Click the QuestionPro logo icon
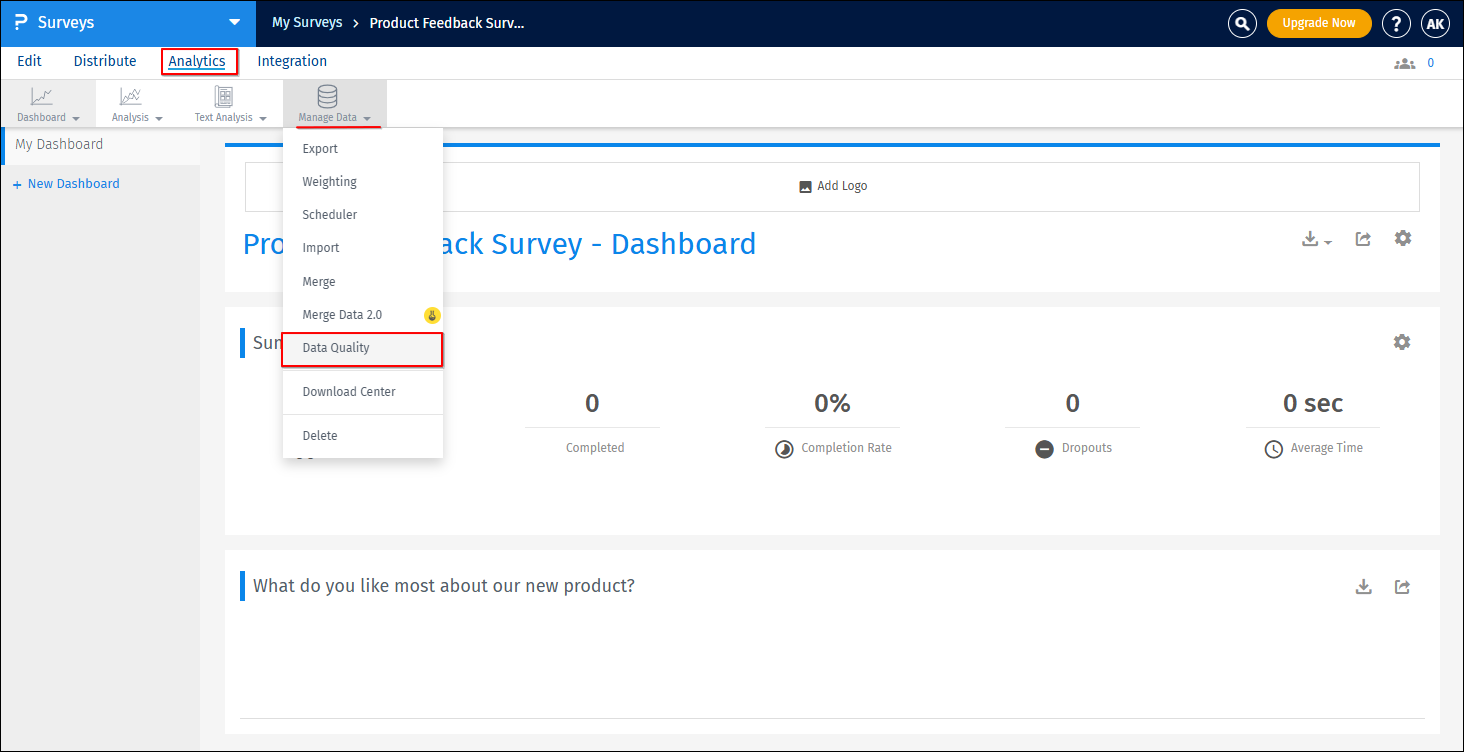Screen dimensions: 1464x752 coord(21,22)
